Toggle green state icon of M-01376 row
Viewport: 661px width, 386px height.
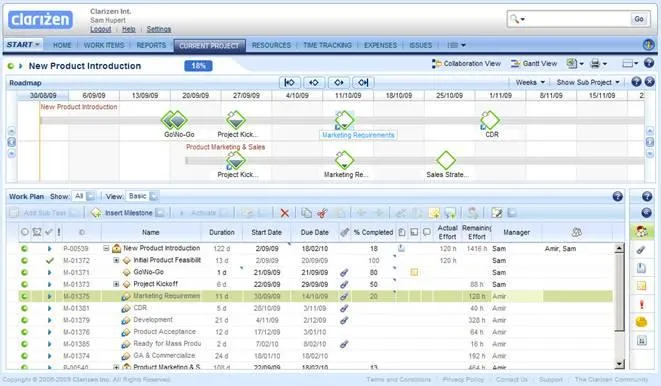(x=24, y=332)
